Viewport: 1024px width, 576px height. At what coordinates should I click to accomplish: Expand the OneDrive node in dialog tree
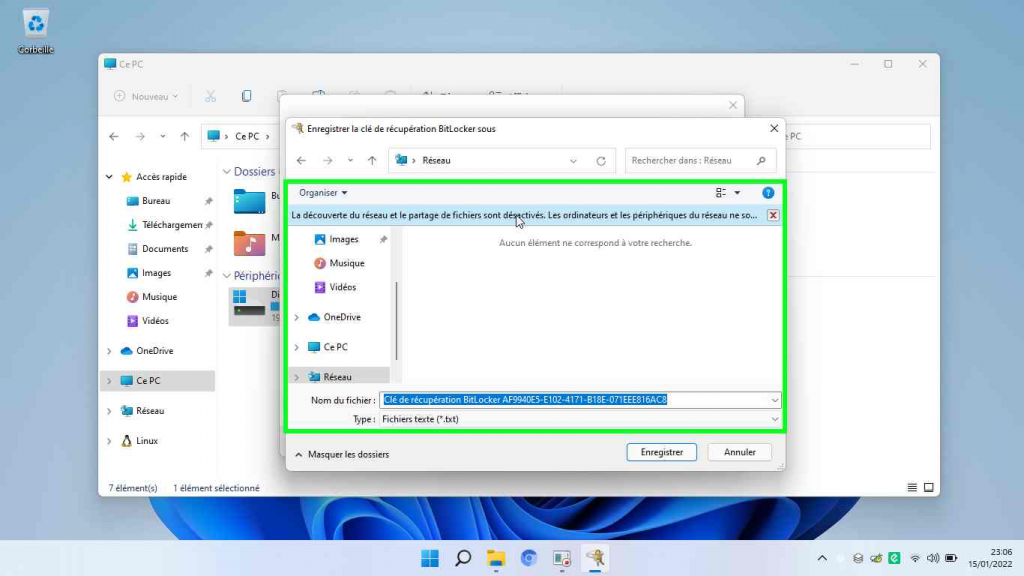click(297, 318)
